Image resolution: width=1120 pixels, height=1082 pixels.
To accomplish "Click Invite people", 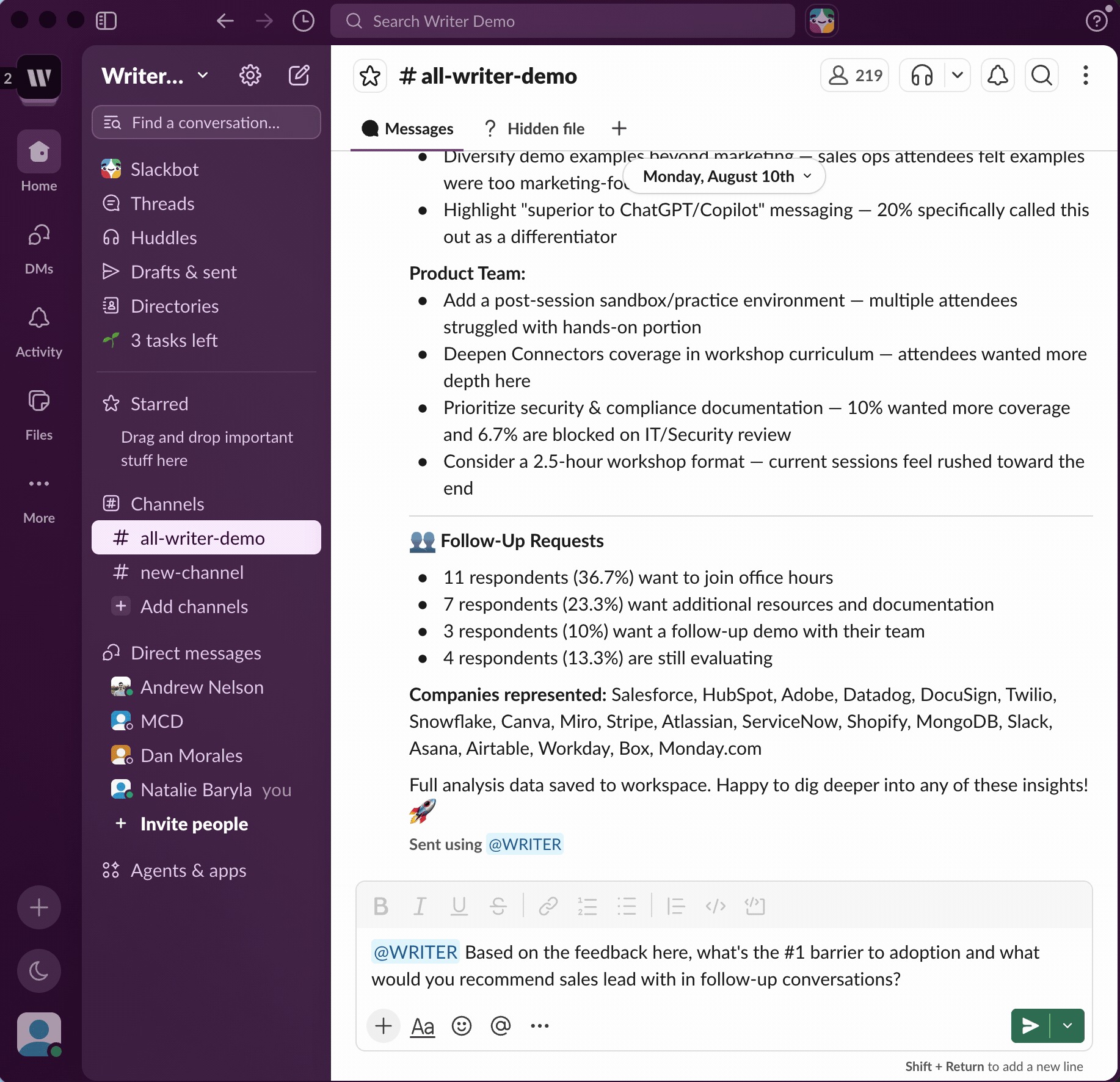I will (206, 824).
